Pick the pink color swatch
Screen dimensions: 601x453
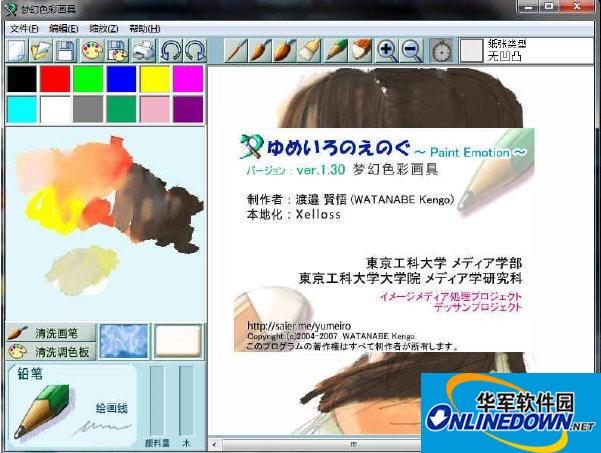(155, 109)
